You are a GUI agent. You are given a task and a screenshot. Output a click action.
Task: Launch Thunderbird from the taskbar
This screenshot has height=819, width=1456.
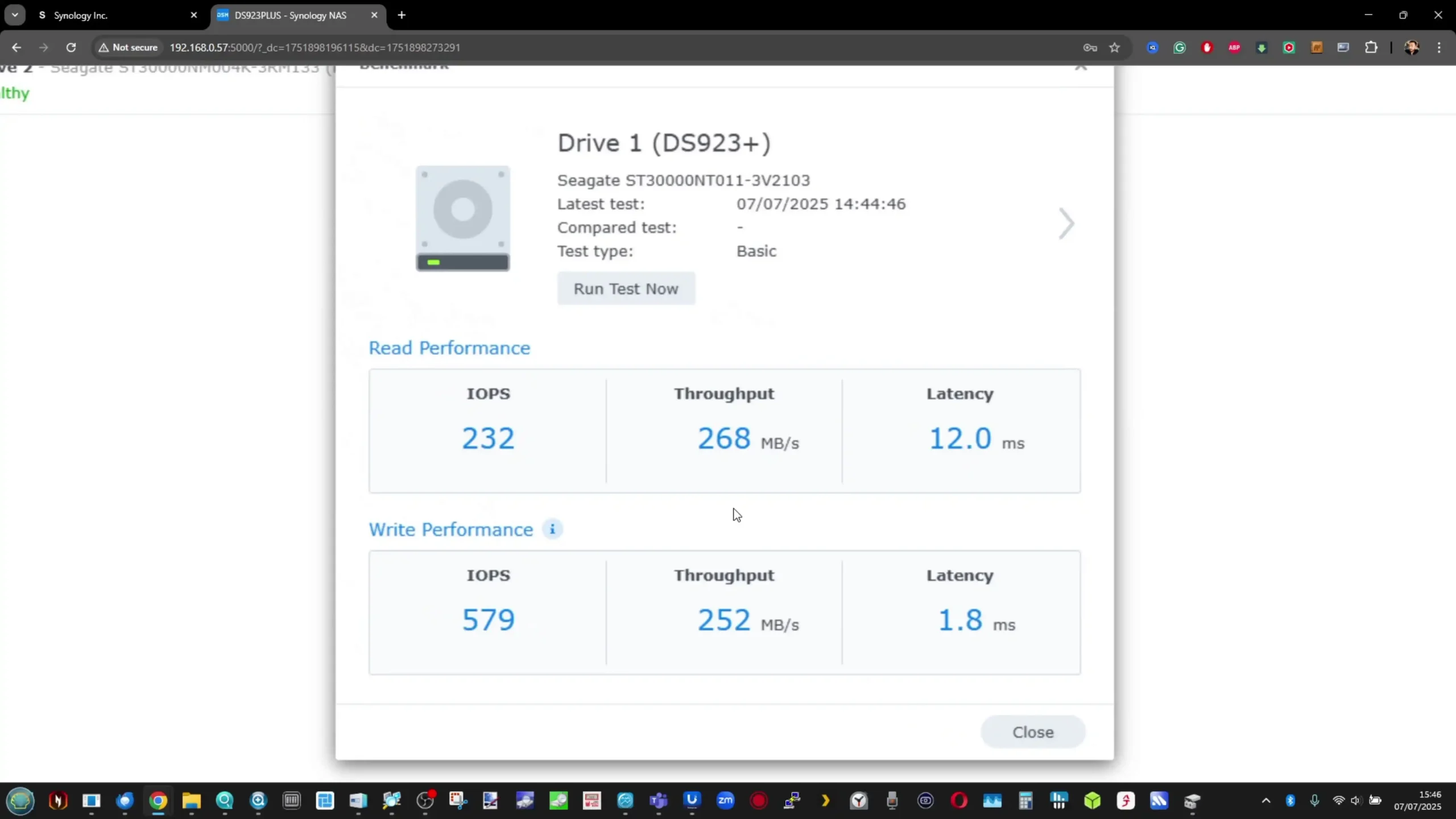click(125, 801)
